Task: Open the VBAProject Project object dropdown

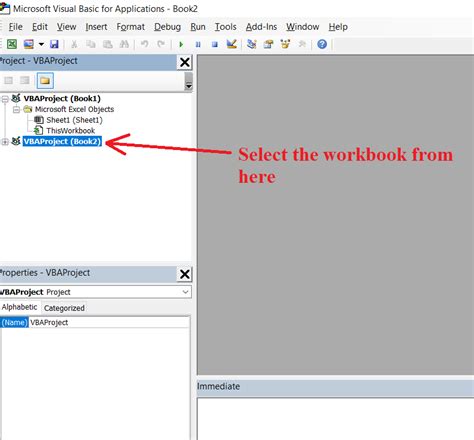Action: pos(186,292)
